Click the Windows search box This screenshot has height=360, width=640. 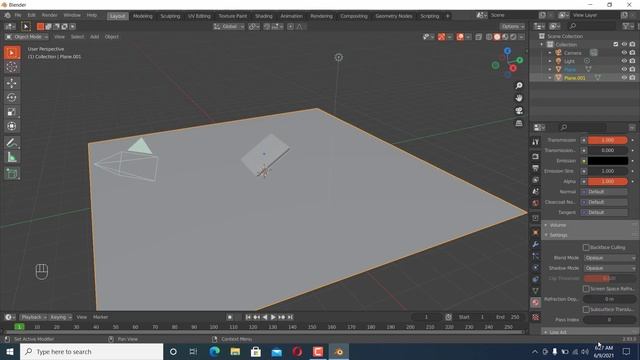point(91,351)
